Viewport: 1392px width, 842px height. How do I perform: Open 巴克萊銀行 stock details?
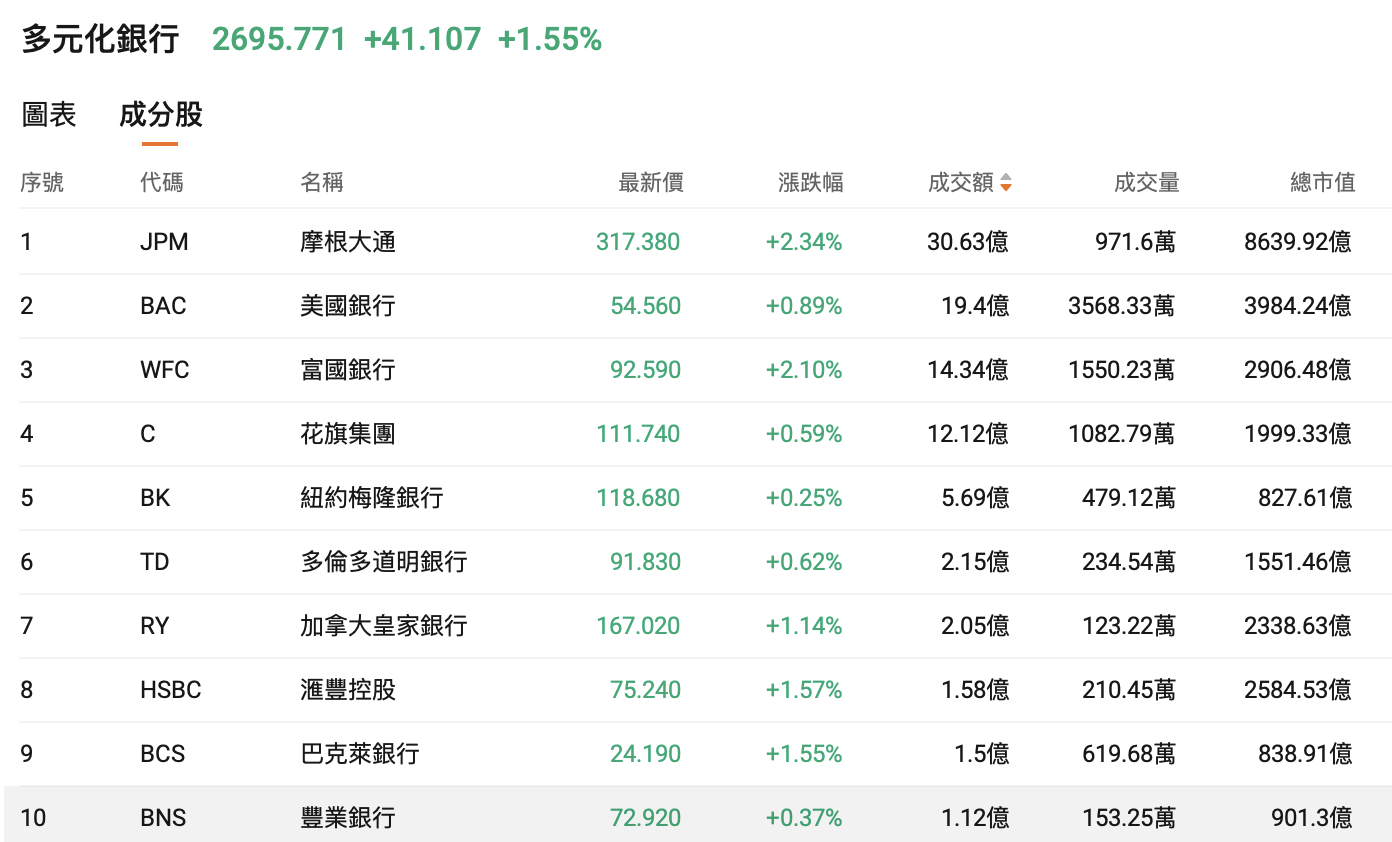[x=360, y=754]
